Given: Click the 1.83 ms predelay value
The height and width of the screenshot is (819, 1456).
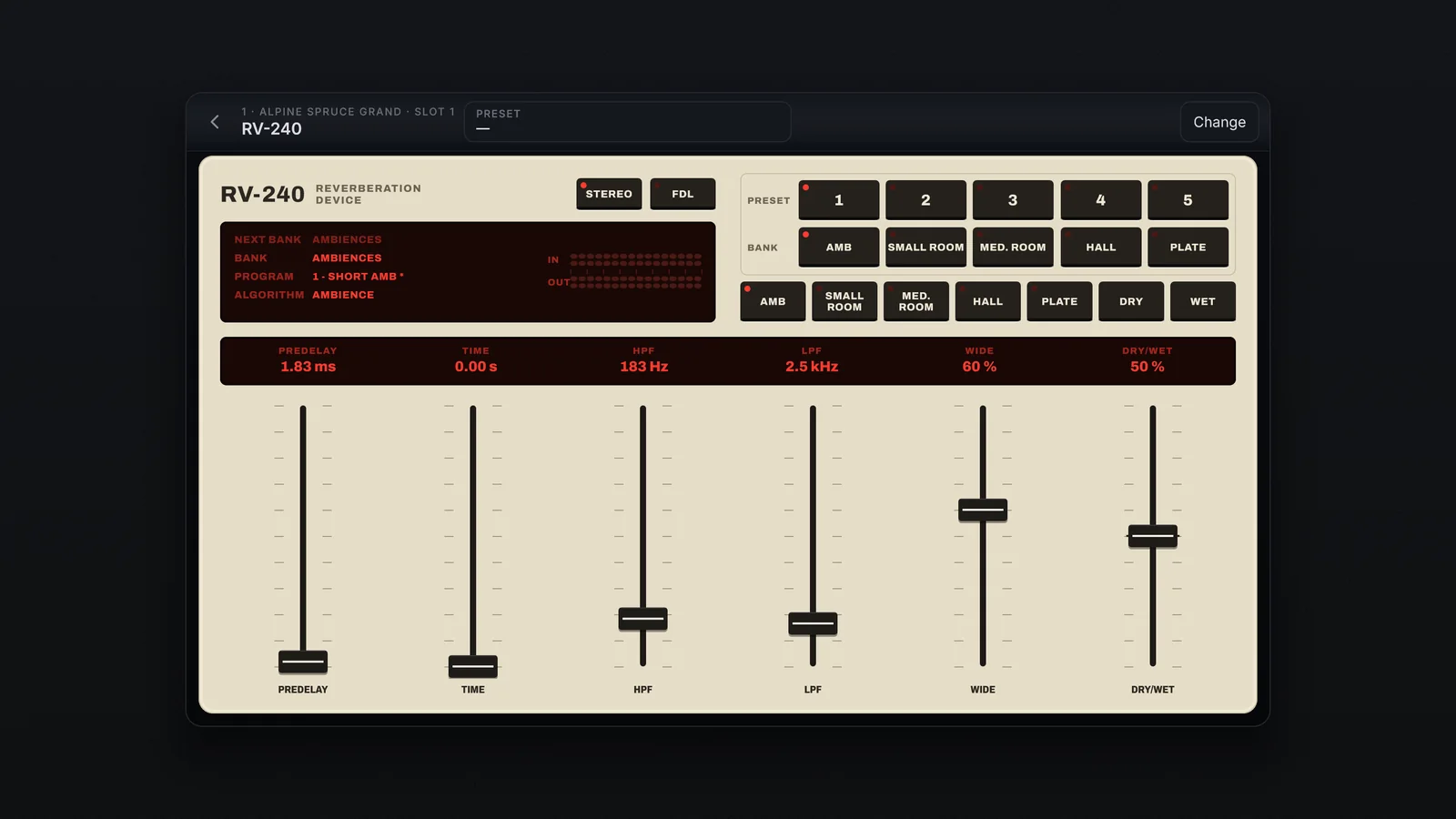Looking at the screenshot, I should point(308,367).
